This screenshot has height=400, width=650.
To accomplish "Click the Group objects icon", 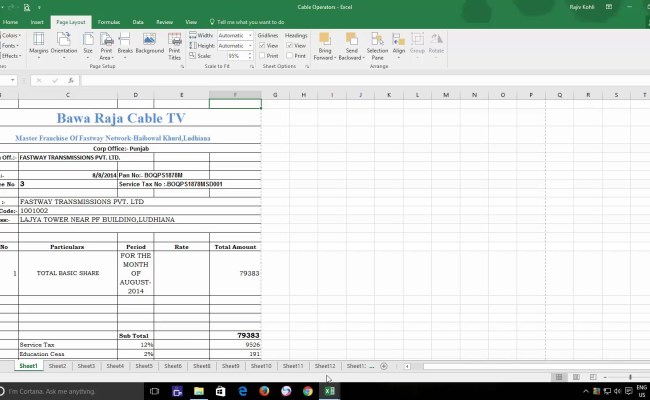I will pyautogui.click(x=417, y=39).
